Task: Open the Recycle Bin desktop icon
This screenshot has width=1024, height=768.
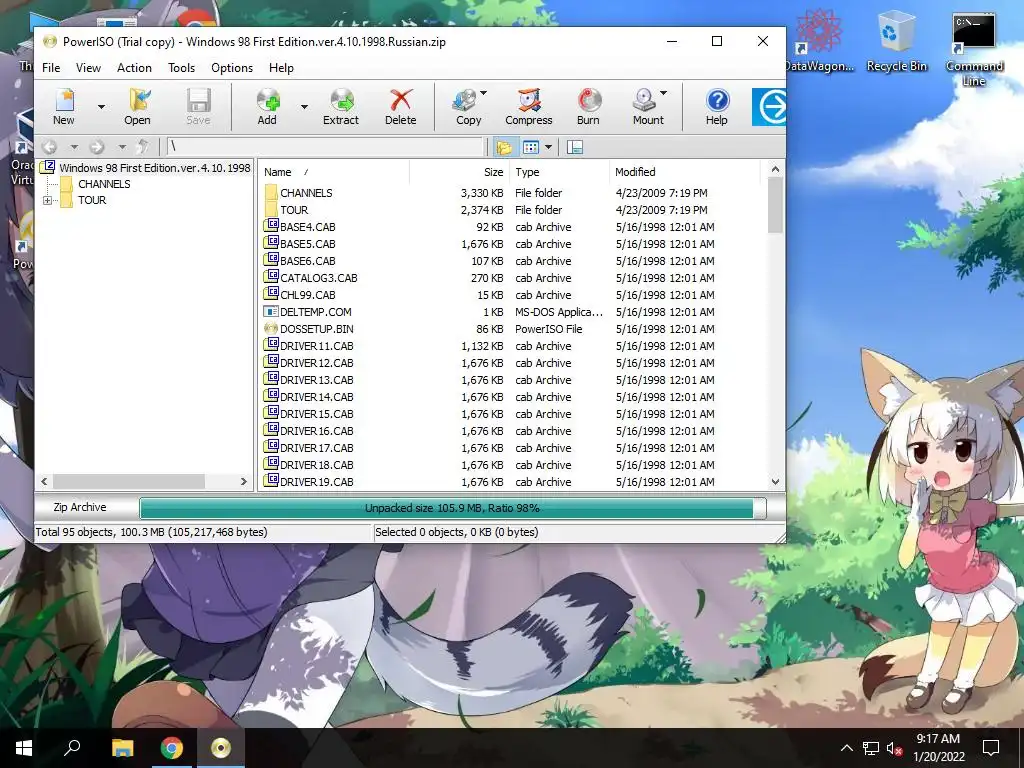Action: [896, 41]
